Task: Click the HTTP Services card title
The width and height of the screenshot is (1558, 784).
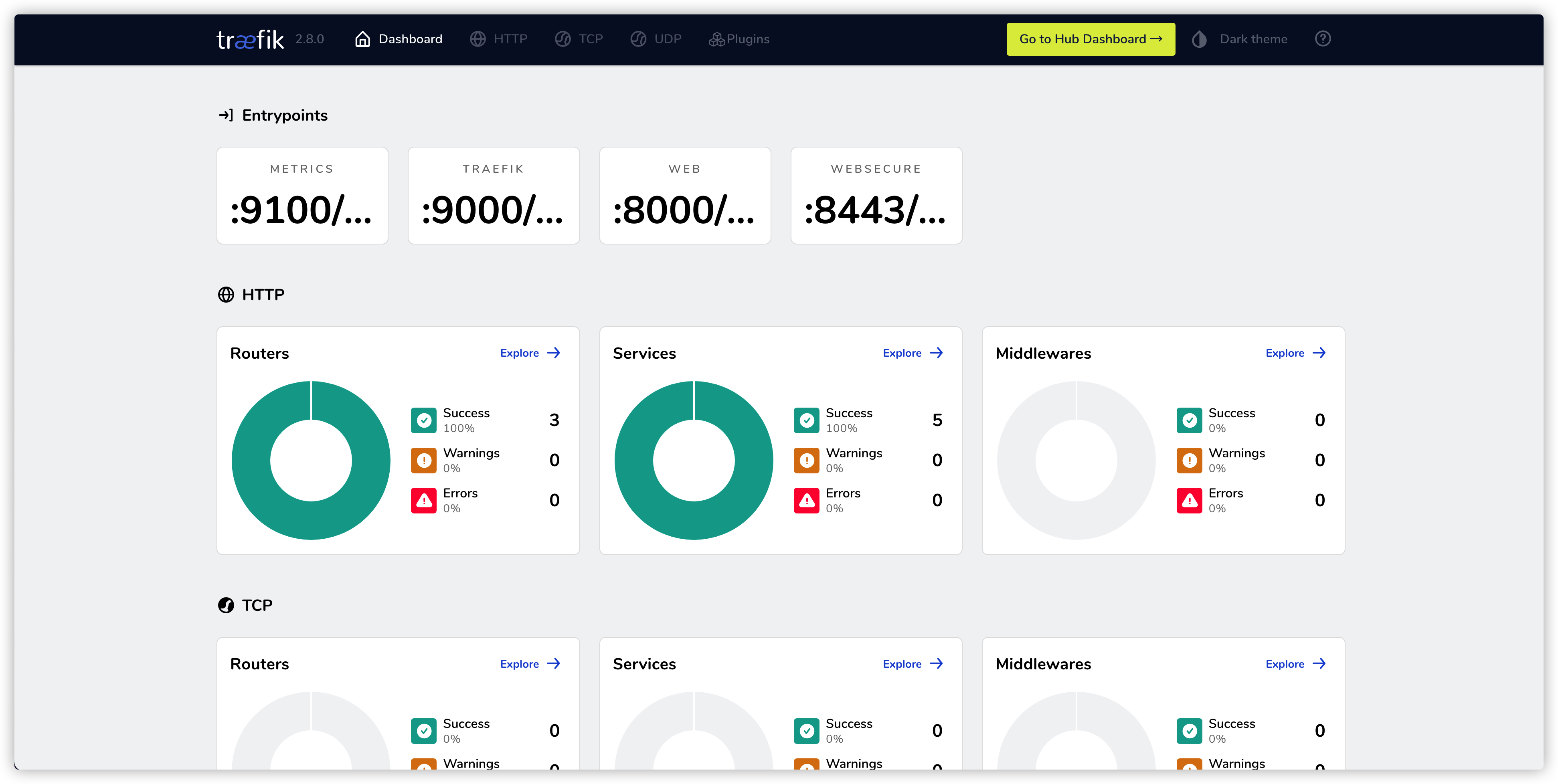Action: coord(644,354)
